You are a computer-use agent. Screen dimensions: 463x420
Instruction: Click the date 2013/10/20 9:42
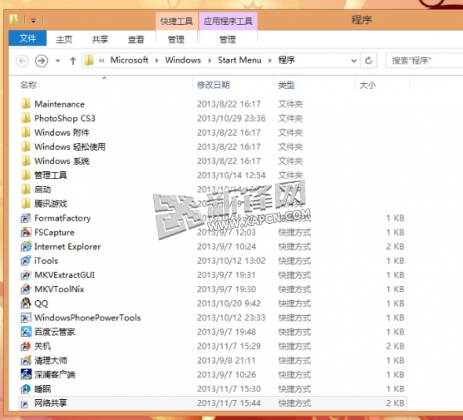click(x=229, y=304)
